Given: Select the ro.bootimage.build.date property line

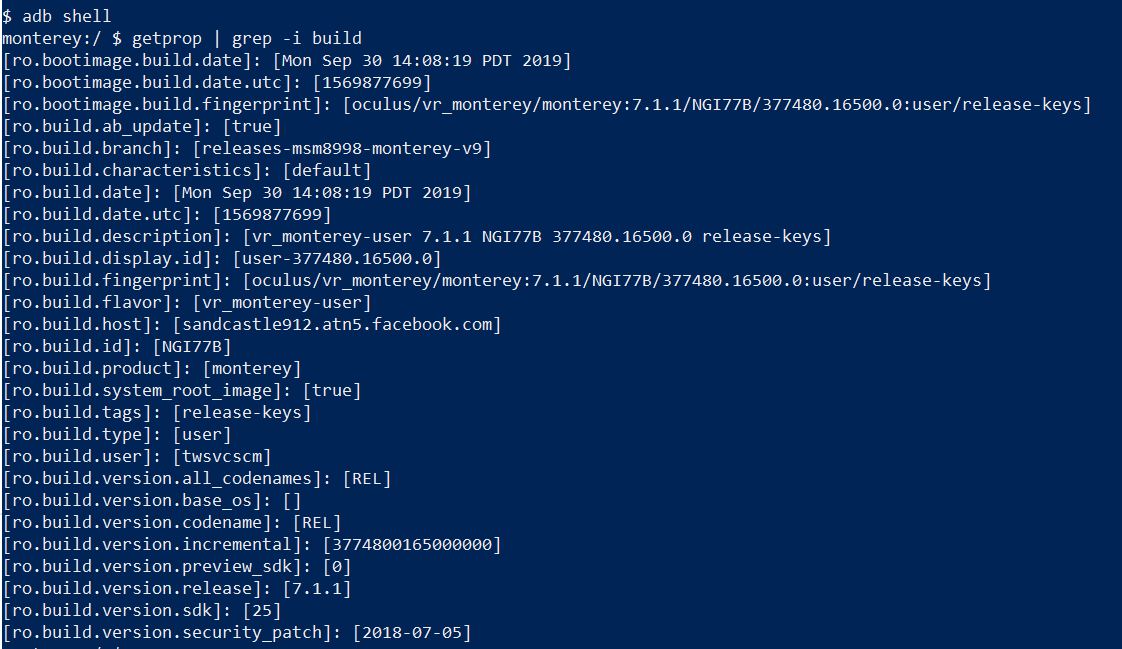Looking at the screenshot, I should (286, 60).
